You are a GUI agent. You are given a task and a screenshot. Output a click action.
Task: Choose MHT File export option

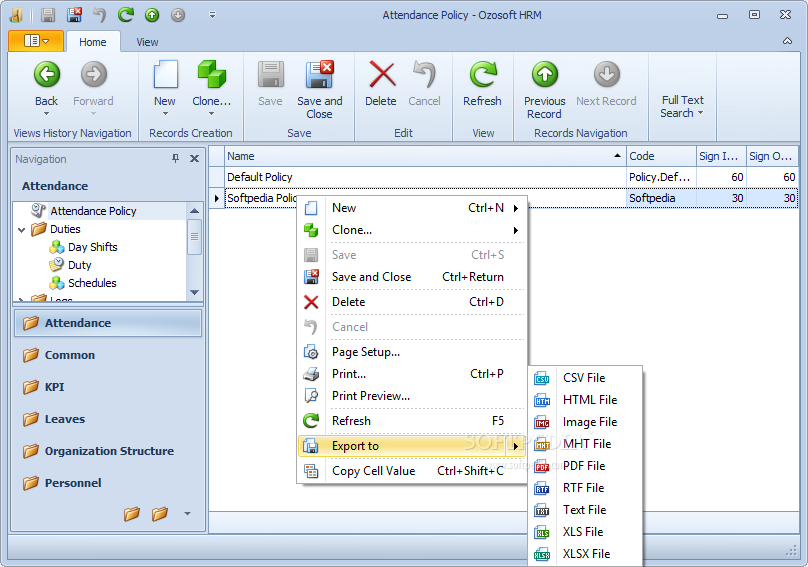(x=585, y=444)
